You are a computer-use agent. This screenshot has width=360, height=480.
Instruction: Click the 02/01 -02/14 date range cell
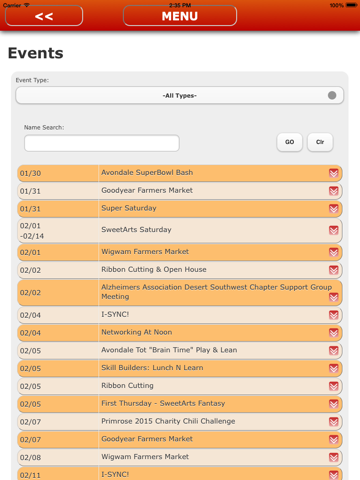point(58,231)
